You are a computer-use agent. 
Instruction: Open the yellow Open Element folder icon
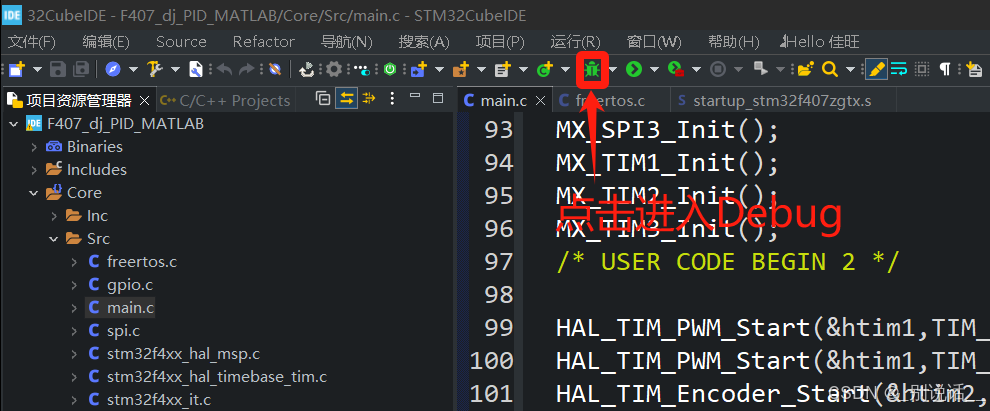(x=804, y=69)
